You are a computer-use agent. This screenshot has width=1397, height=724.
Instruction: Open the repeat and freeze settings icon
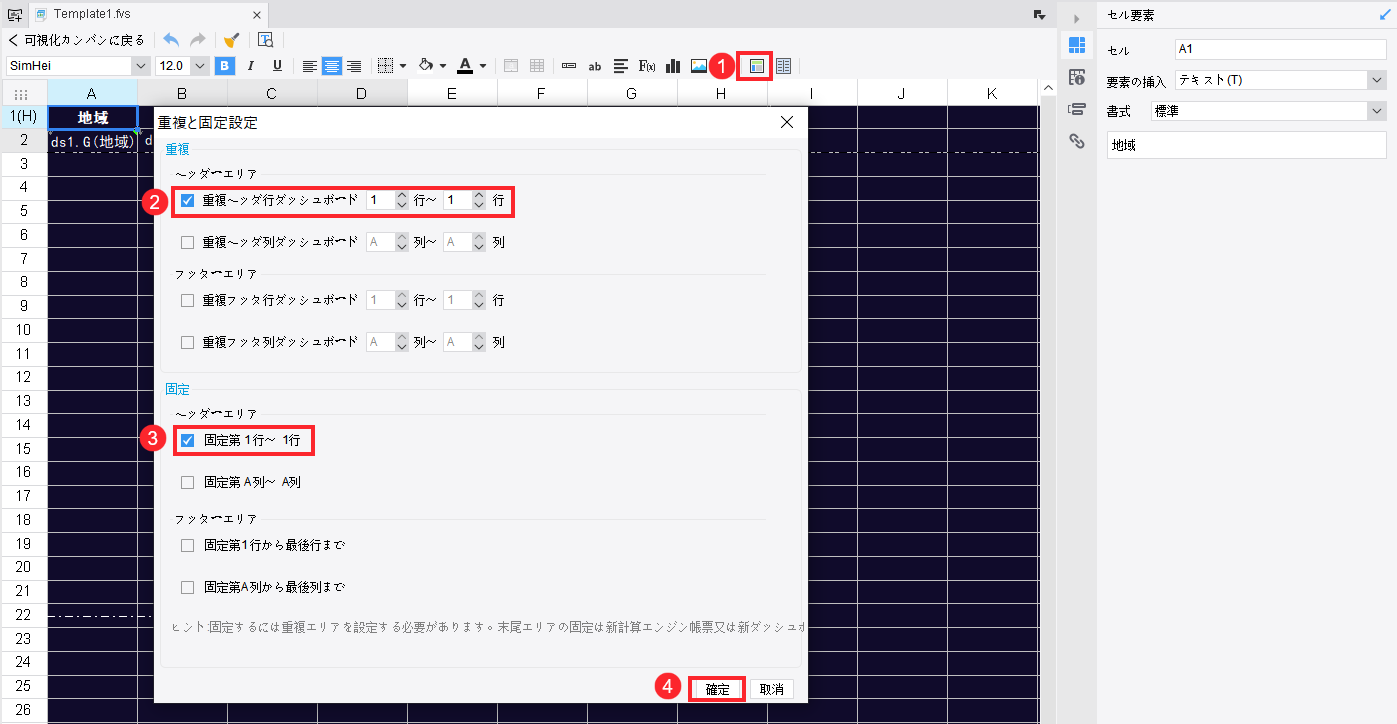(757, 66)
